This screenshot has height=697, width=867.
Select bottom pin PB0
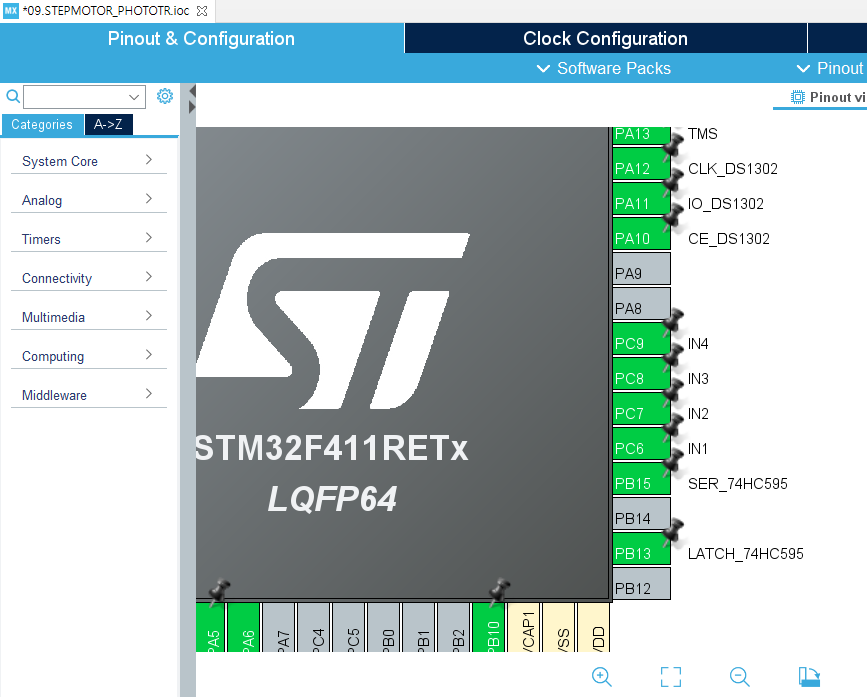(383, 627)
